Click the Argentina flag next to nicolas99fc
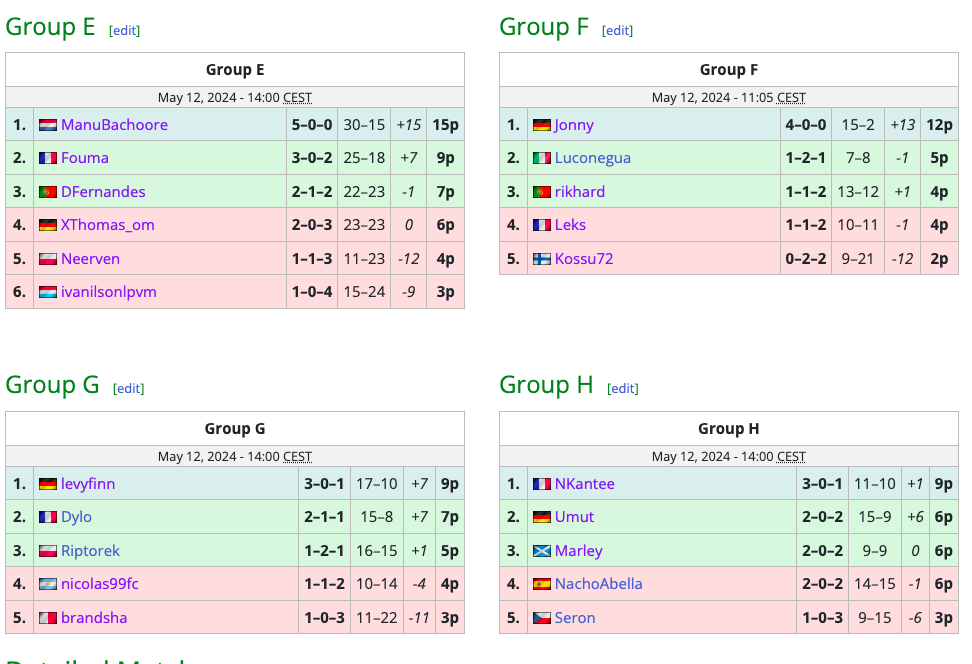Screen dimensions: 972x664 point(47,584)
